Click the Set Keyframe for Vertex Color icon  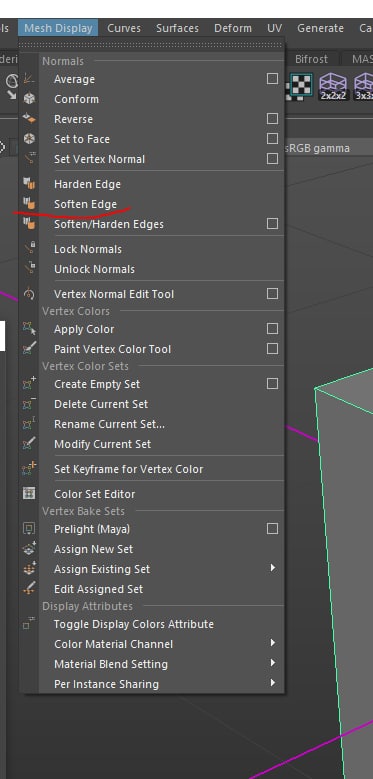coord(29,469)
